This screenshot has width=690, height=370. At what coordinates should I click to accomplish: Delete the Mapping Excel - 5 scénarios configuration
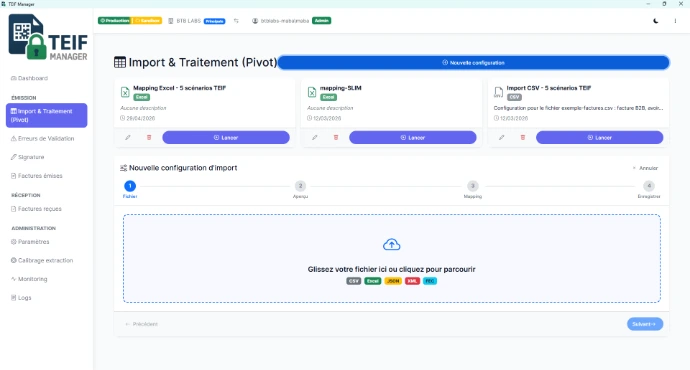click(x=149, y=138)
